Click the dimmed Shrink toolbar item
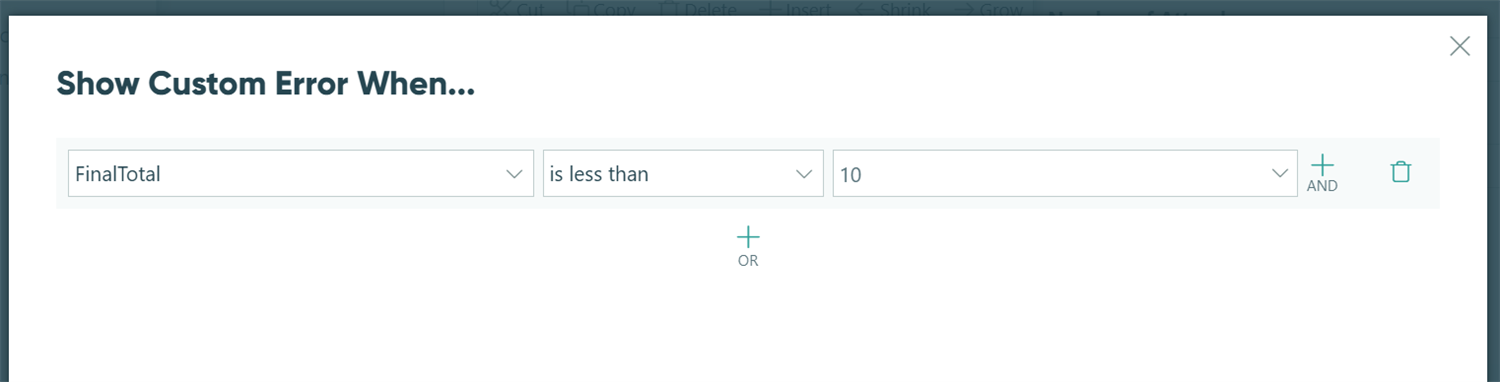The height and width of the screenshot is (382, 1500). 893,9
